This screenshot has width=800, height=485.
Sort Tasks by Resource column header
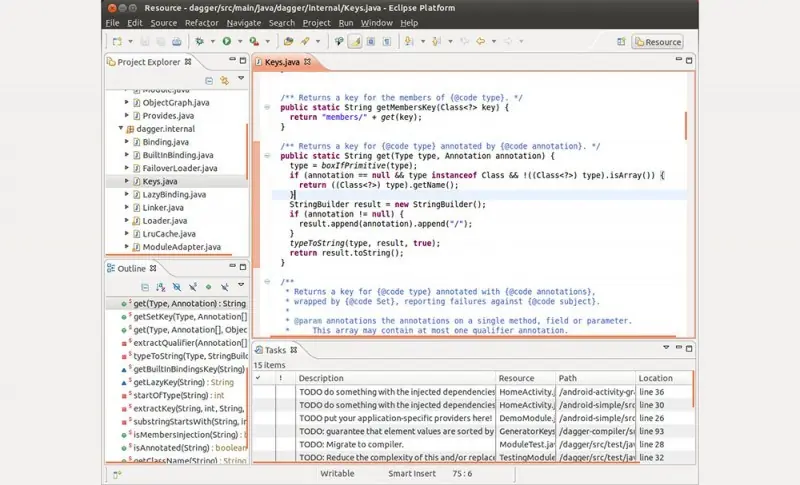click(526, 378)
